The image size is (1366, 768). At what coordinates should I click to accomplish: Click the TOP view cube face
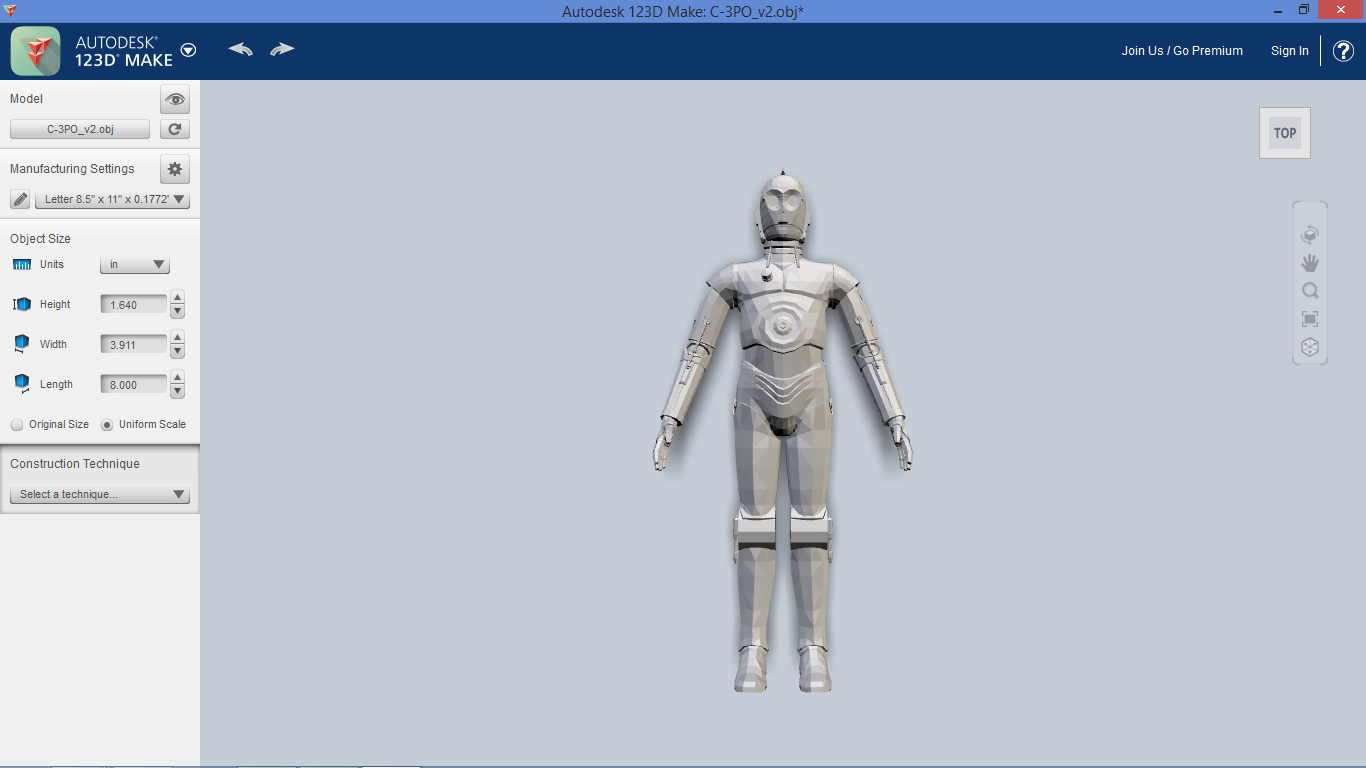tap(1285, 133)
